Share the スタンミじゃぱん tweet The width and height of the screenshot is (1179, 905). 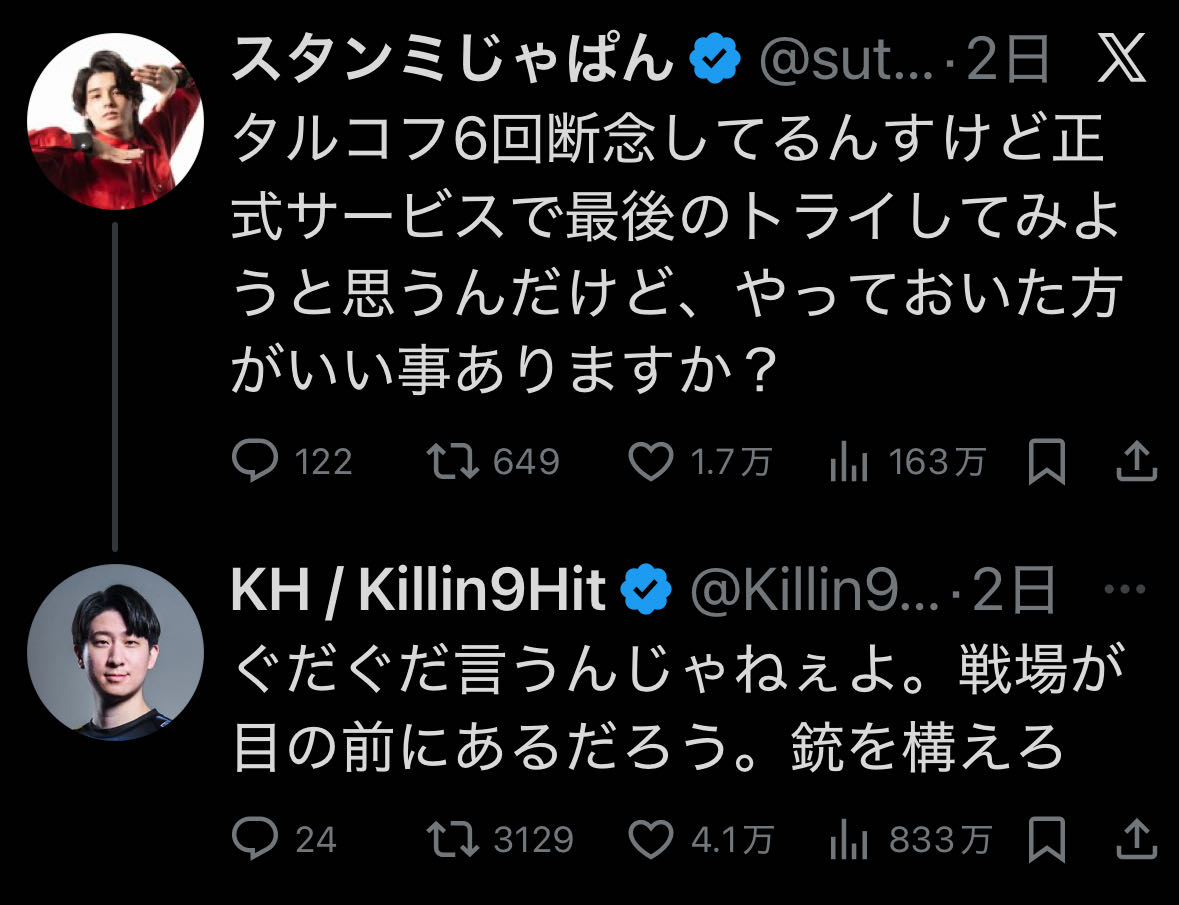1135,461
